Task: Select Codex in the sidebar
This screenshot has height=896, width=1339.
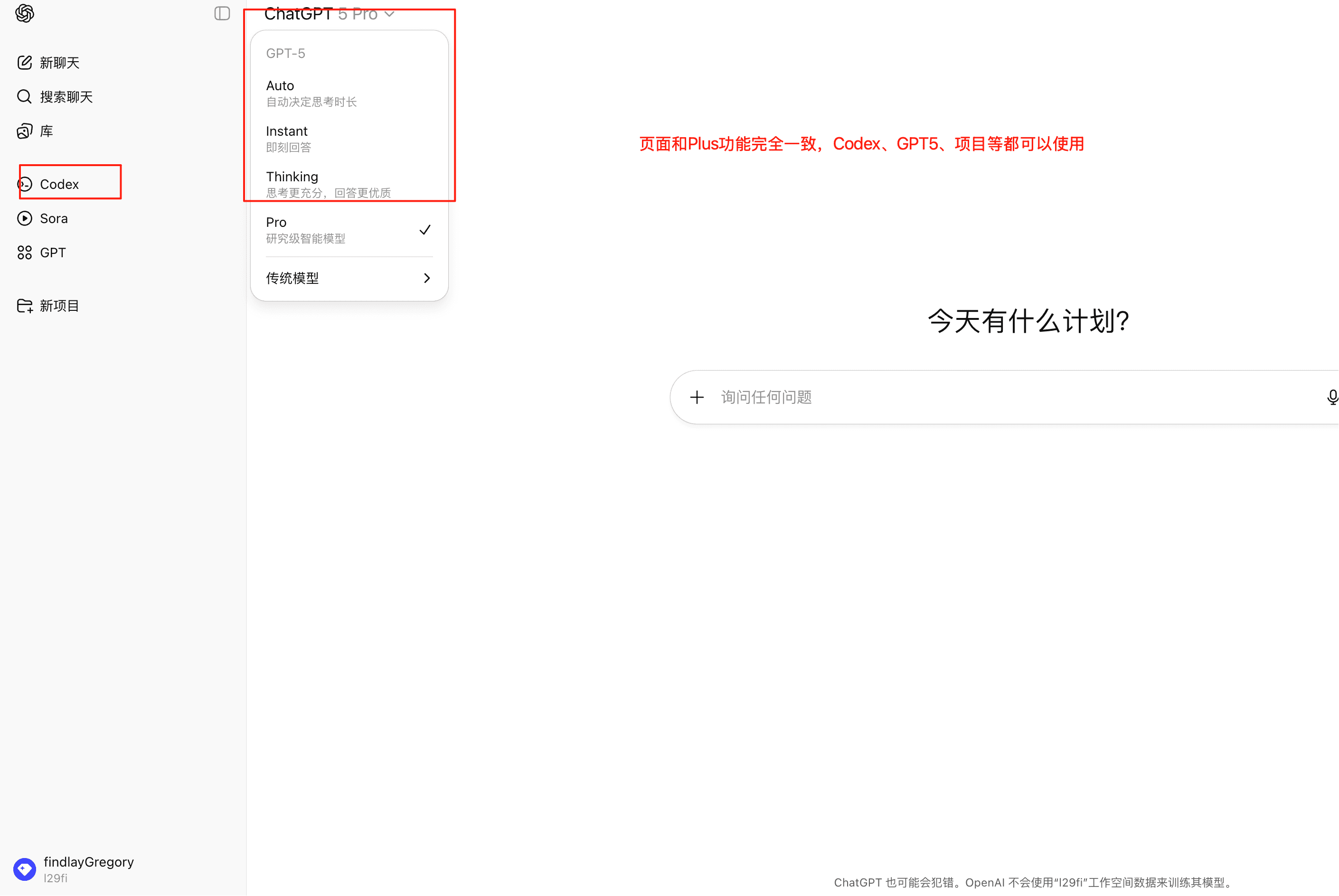Action: 59,184
